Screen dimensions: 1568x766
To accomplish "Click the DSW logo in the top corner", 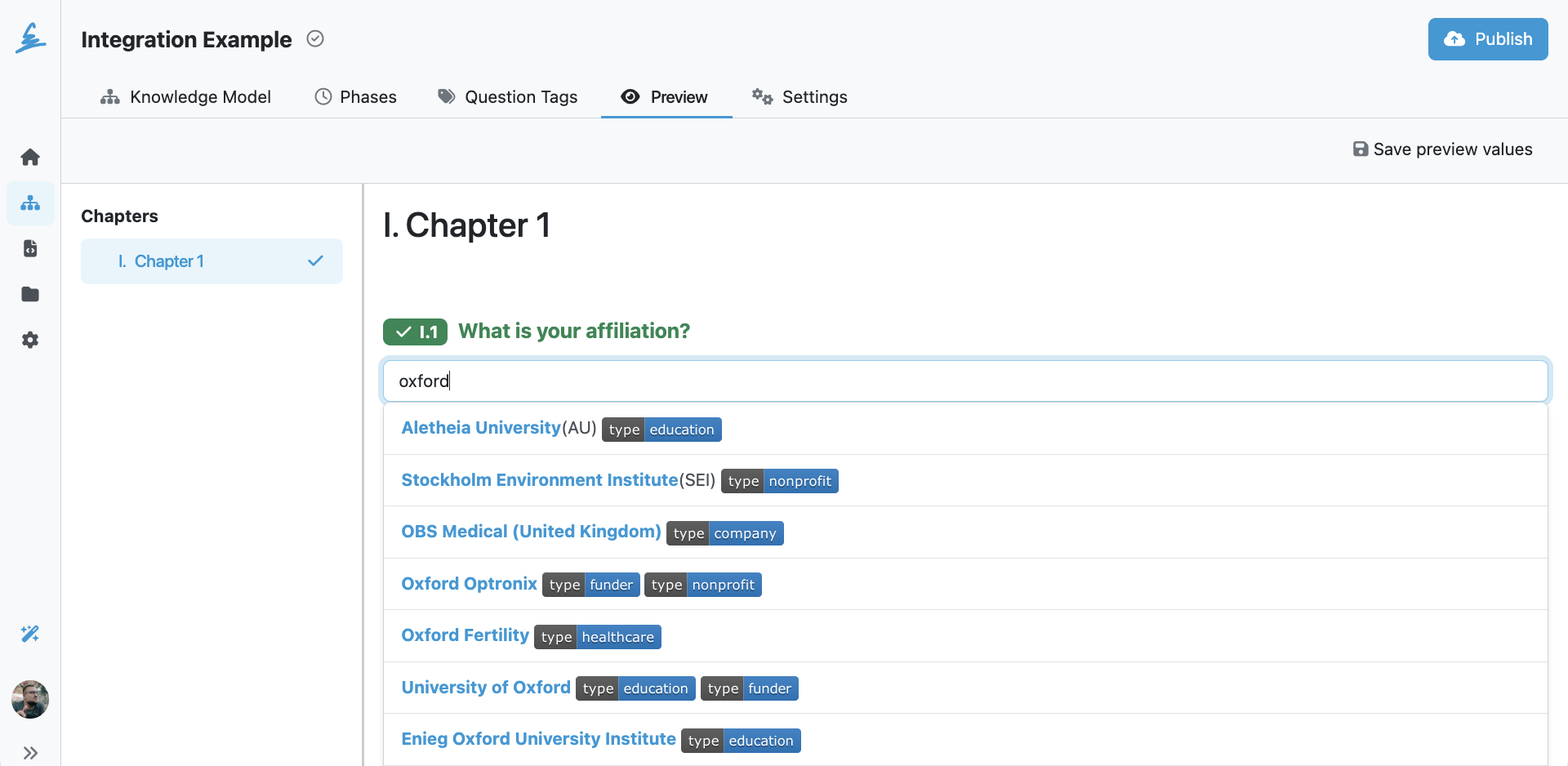I will (x=30, y=38).
